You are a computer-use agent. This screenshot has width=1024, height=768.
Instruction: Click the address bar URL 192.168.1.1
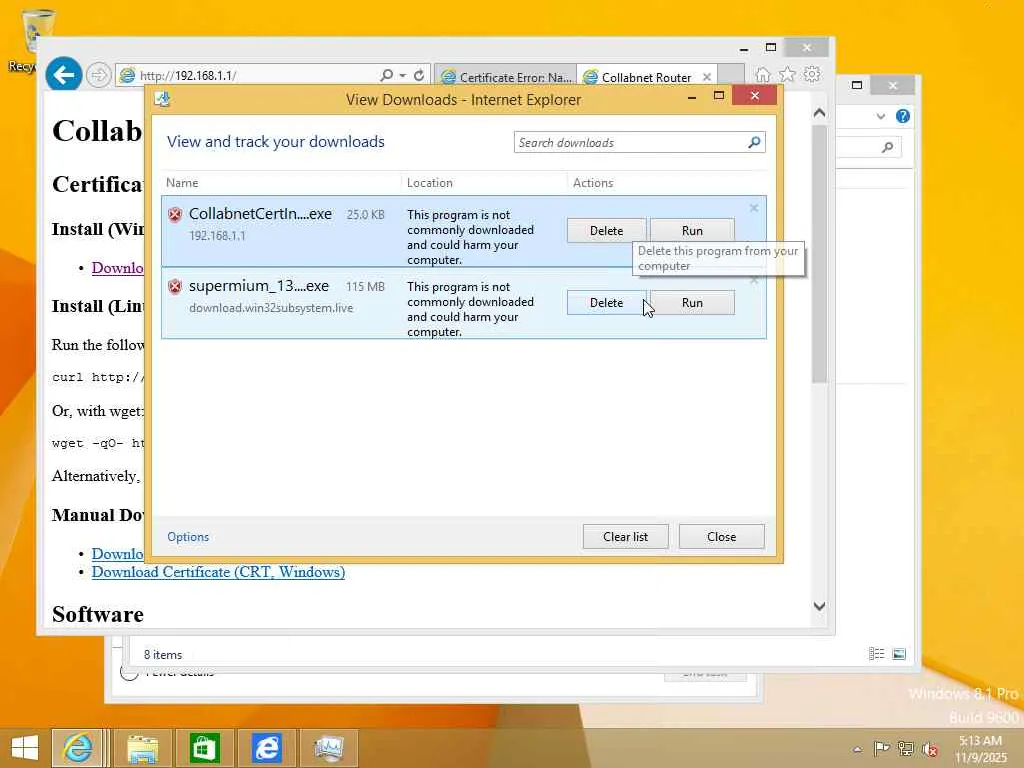188,76
